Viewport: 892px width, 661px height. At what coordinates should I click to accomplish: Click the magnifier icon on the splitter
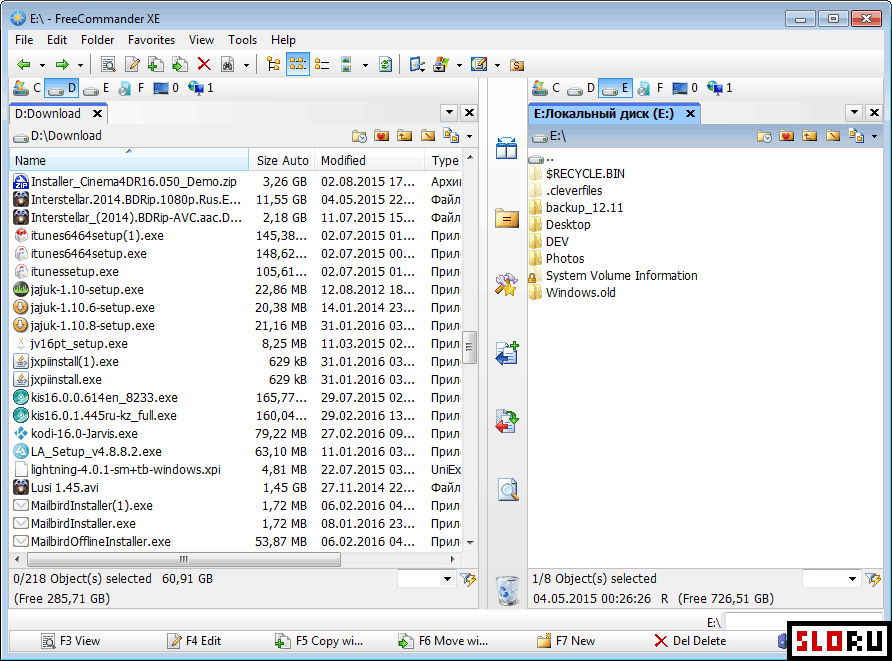[507, 490]
